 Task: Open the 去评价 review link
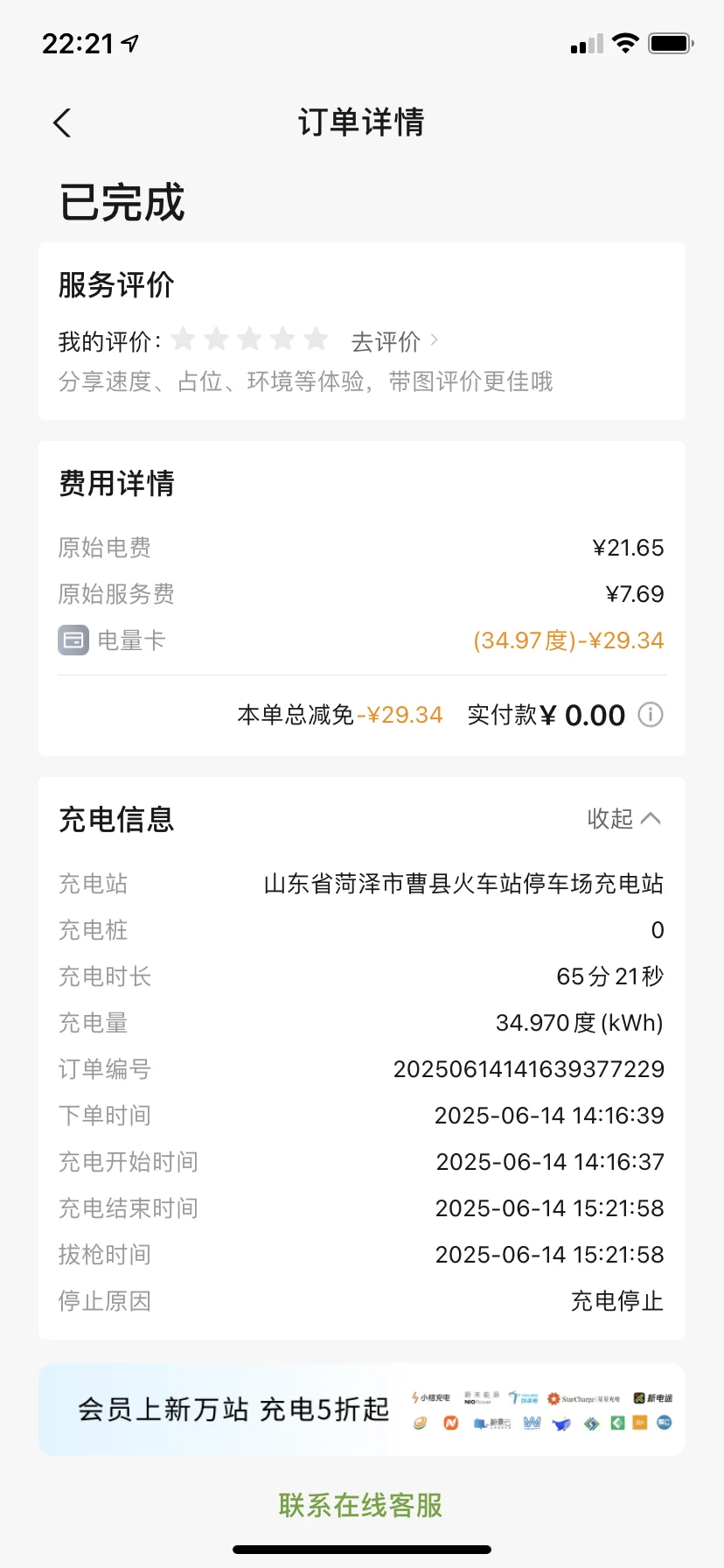(x=386, y=341)
